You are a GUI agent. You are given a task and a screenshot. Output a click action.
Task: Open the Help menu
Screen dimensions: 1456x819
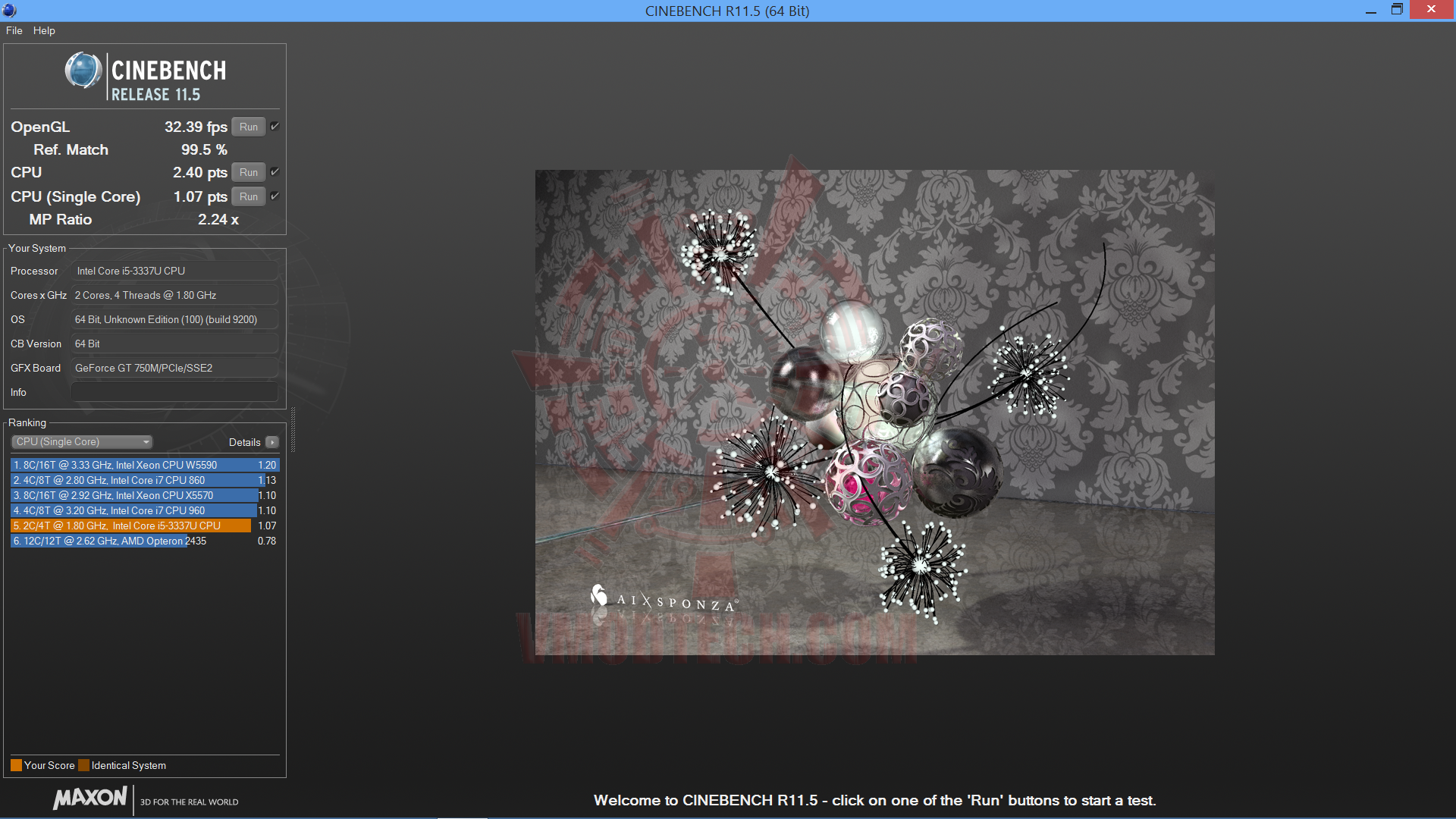(44, 30)
